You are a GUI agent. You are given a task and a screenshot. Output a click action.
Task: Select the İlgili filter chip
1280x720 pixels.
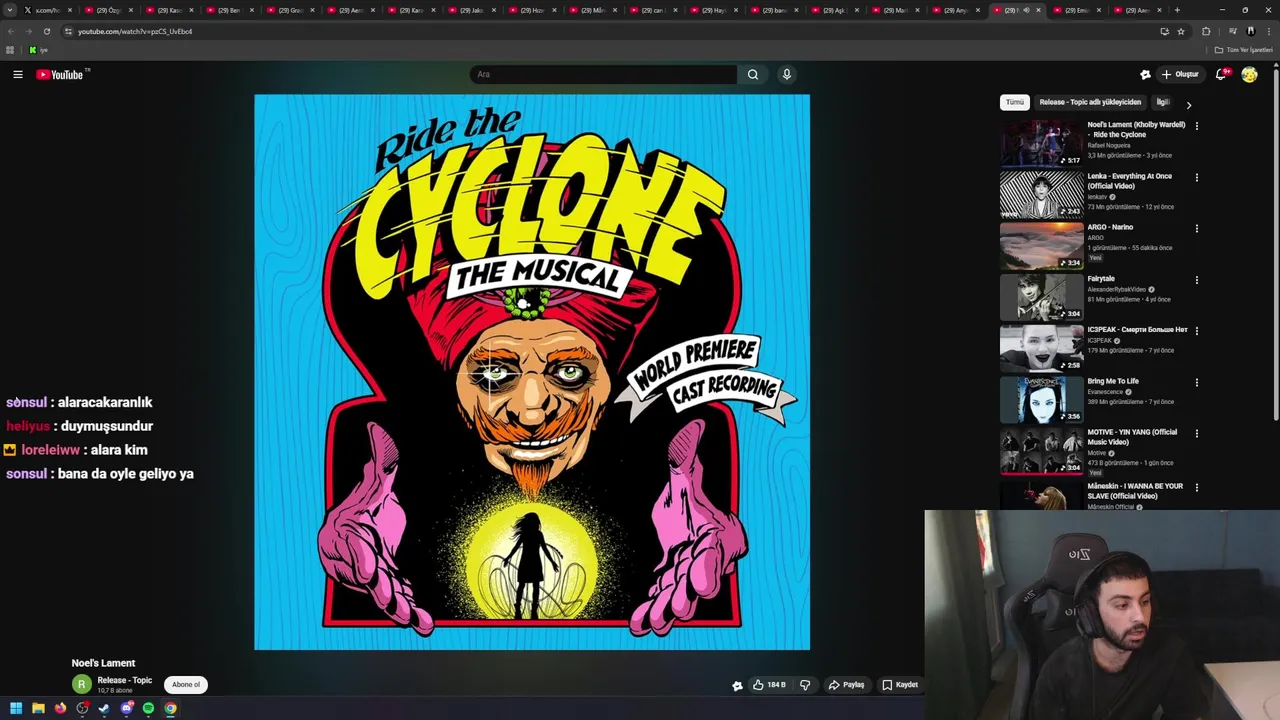point(1163,102)
